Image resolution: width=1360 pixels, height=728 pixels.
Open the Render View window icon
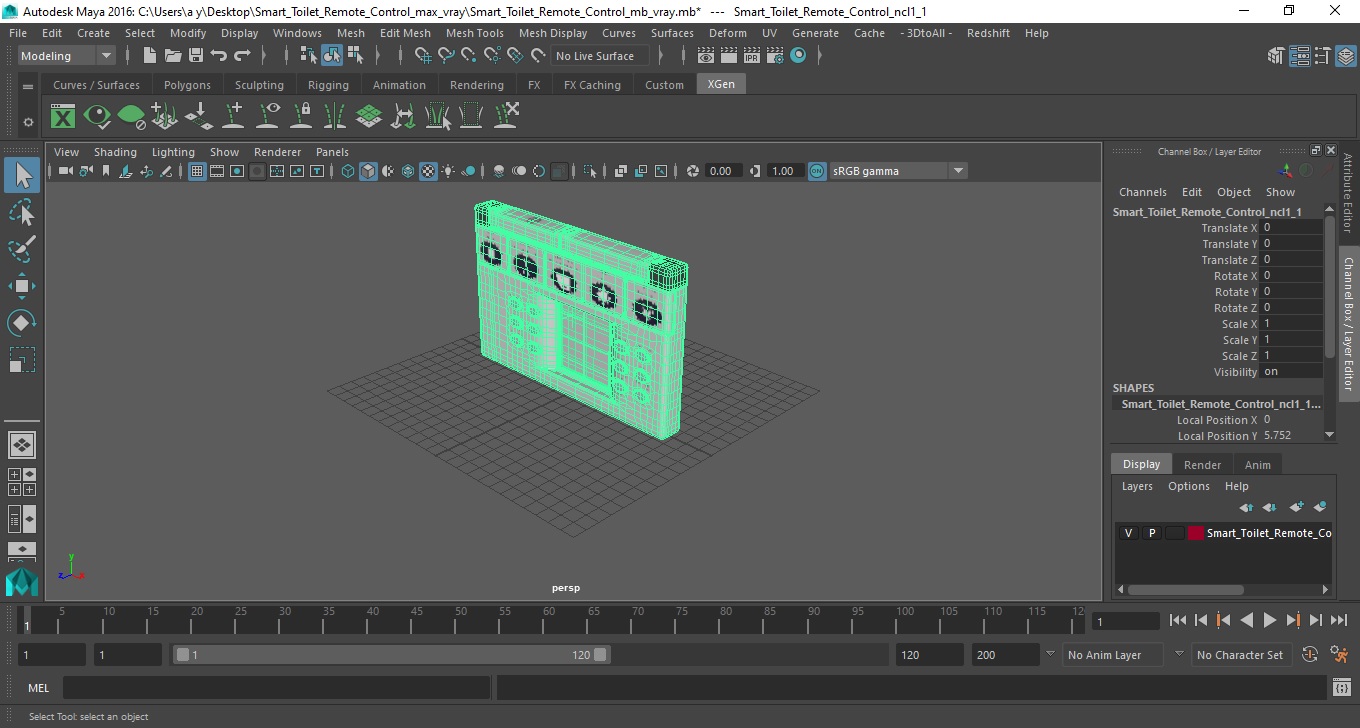point(706,56)
